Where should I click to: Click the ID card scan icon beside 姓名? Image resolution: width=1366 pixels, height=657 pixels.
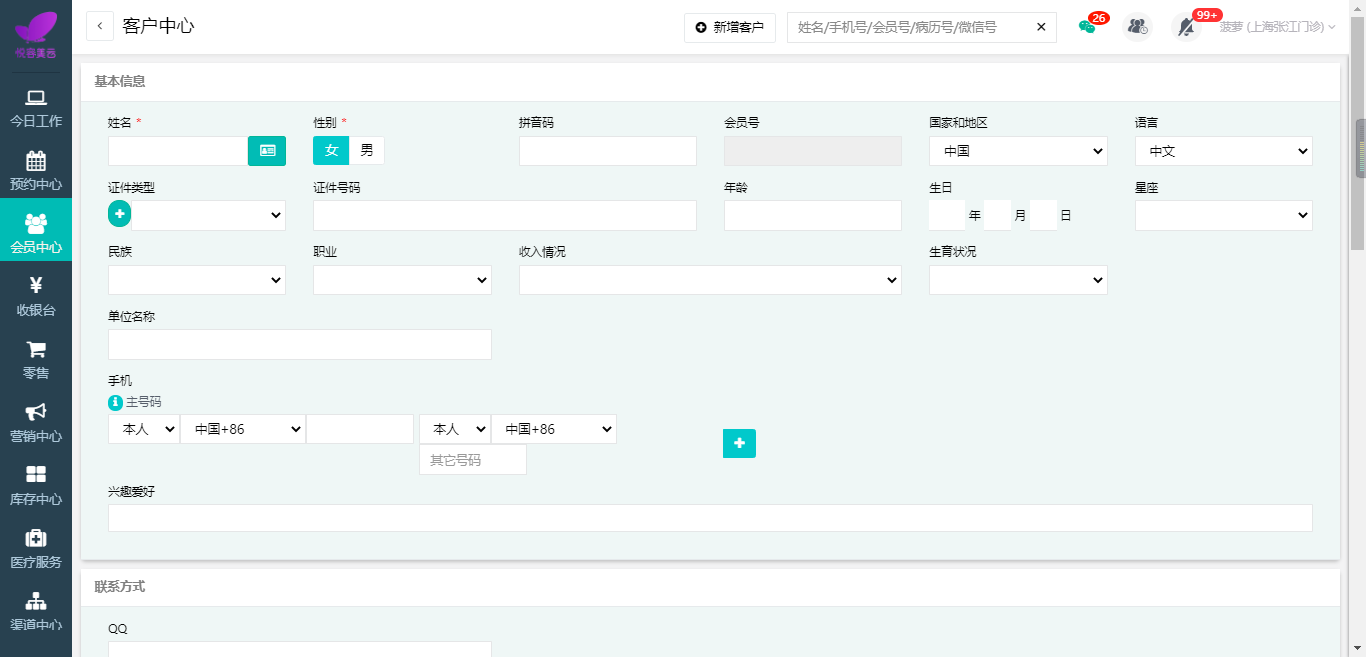267,151
